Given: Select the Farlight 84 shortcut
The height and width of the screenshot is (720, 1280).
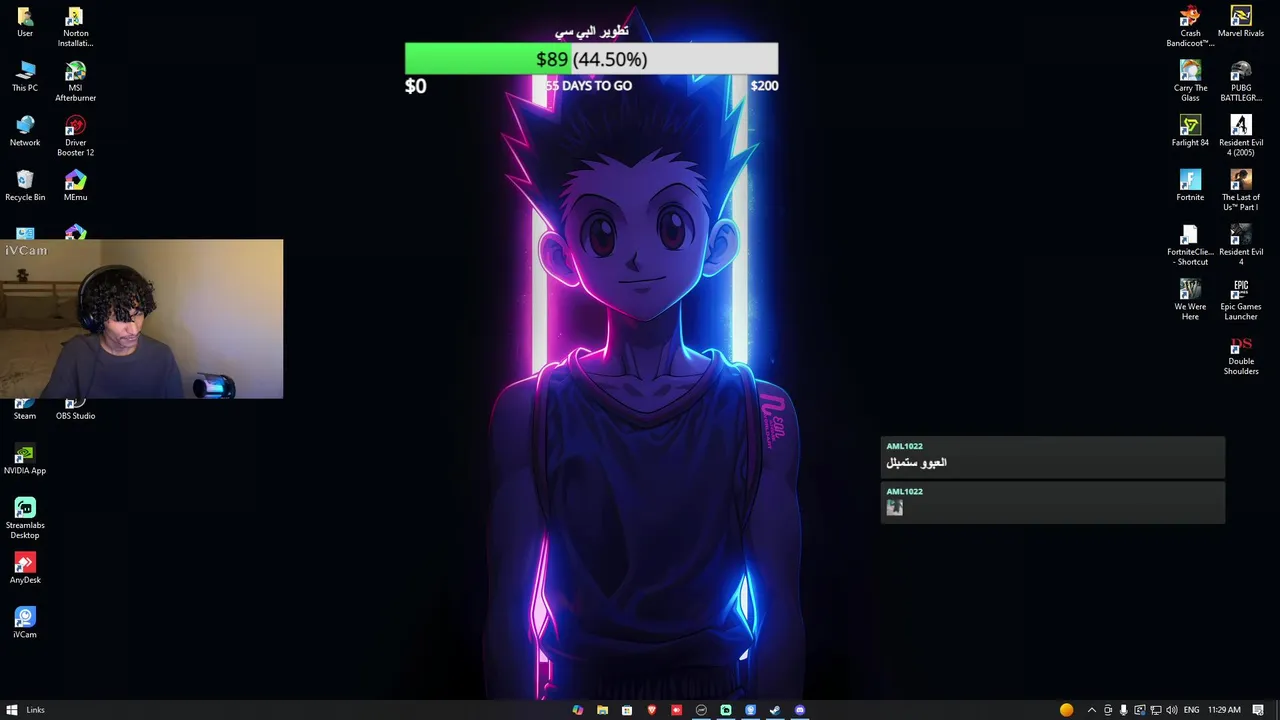Looking at the screenshot, I should 1190,132.
